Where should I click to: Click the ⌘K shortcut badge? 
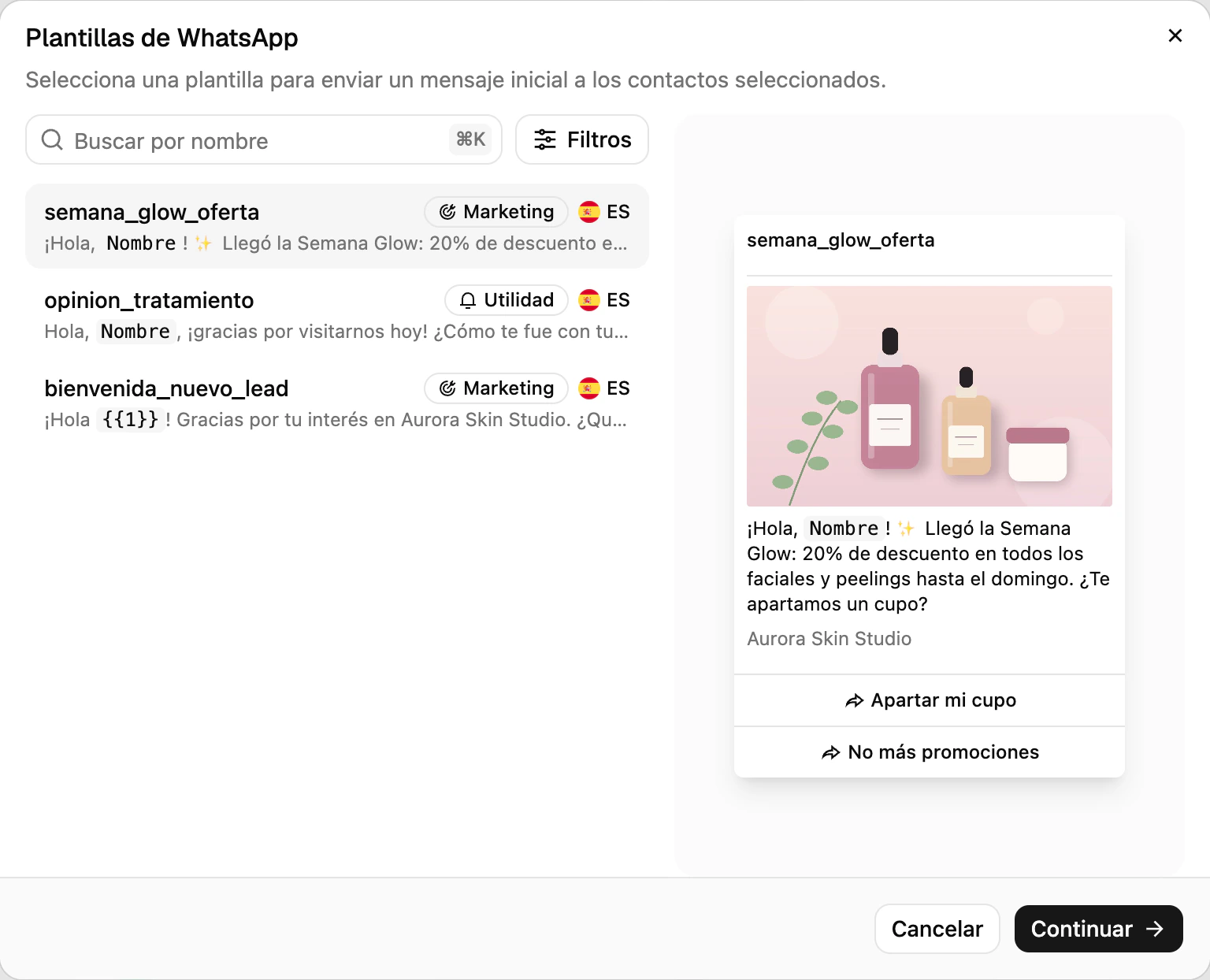coord(471,139)
